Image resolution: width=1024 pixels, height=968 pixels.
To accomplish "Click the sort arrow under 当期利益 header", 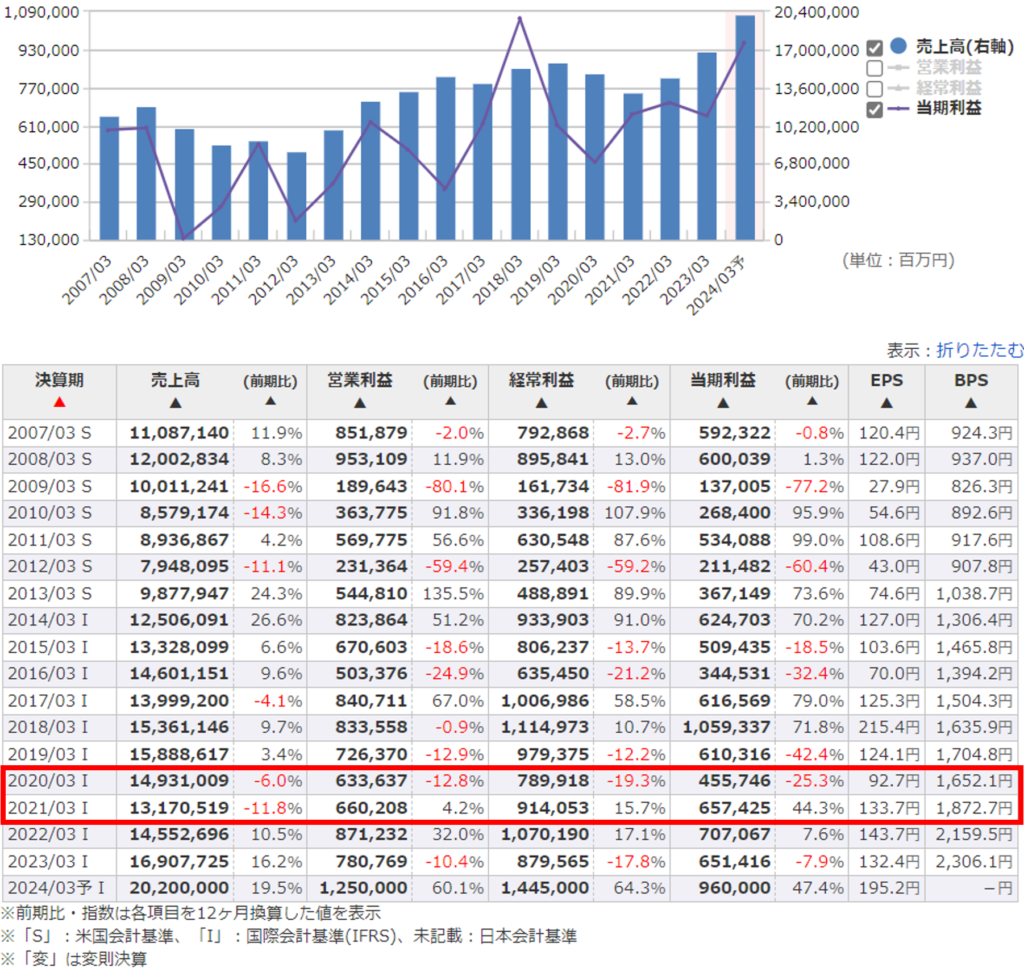I will (722, 403).
